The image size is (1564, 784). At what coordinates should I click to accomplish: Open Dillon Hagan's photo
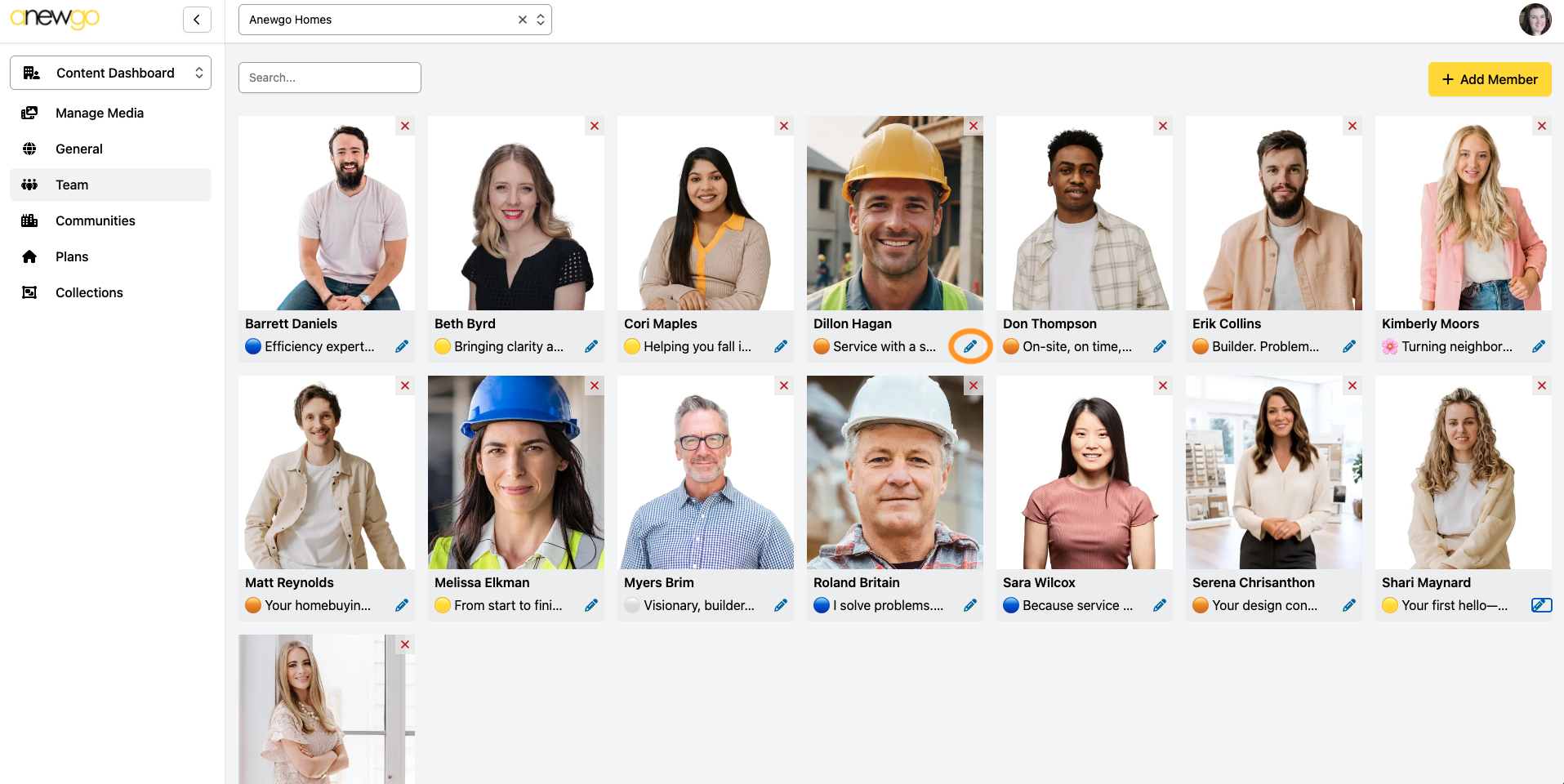point(895,213)
